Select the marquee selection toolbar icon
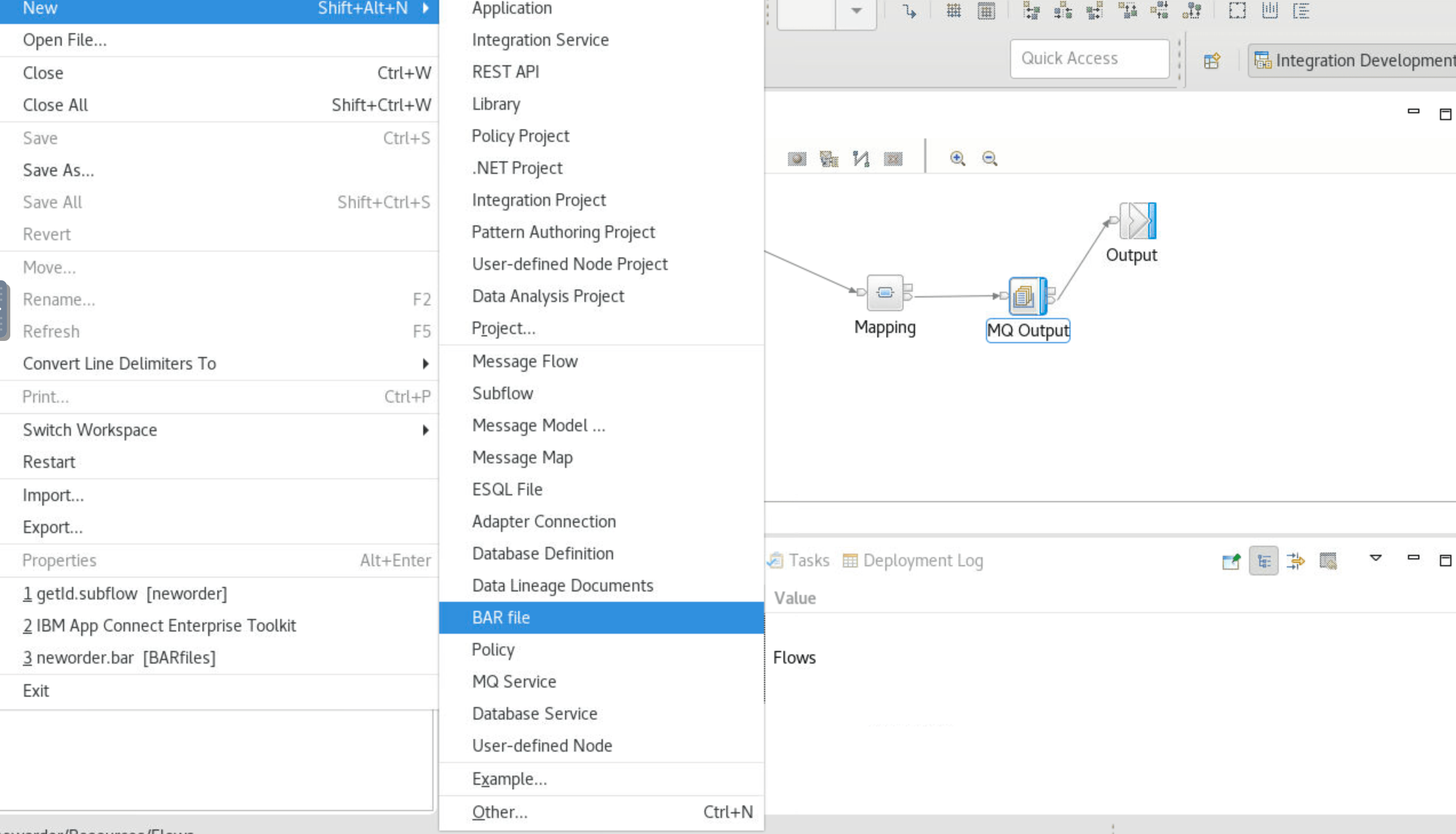Screen dimensions: 1456x834 coord(1237,10)
